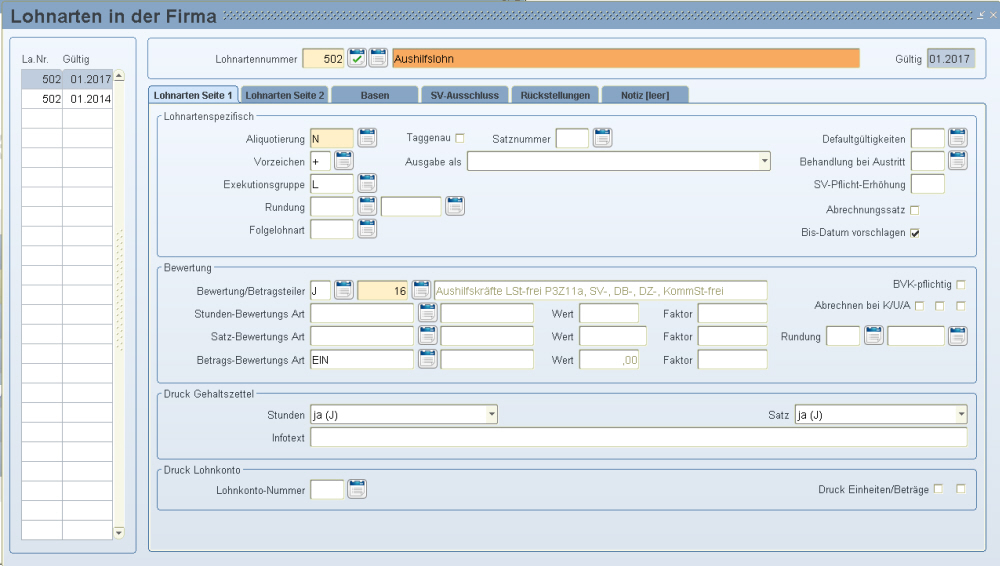The height and width of the screenshot is (566, 1000).
Task: Open Lohnkonto-Nummer lookup icon
Action: 357,489
